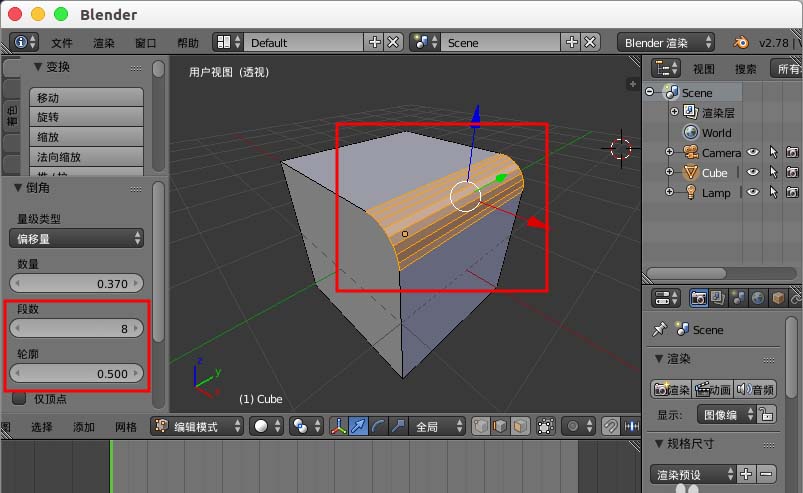Image resolution: width=803 pixels, height=493 pixels.
Task: Toggle Camera renderability with its camera icon
Action: tap(792, 152)
